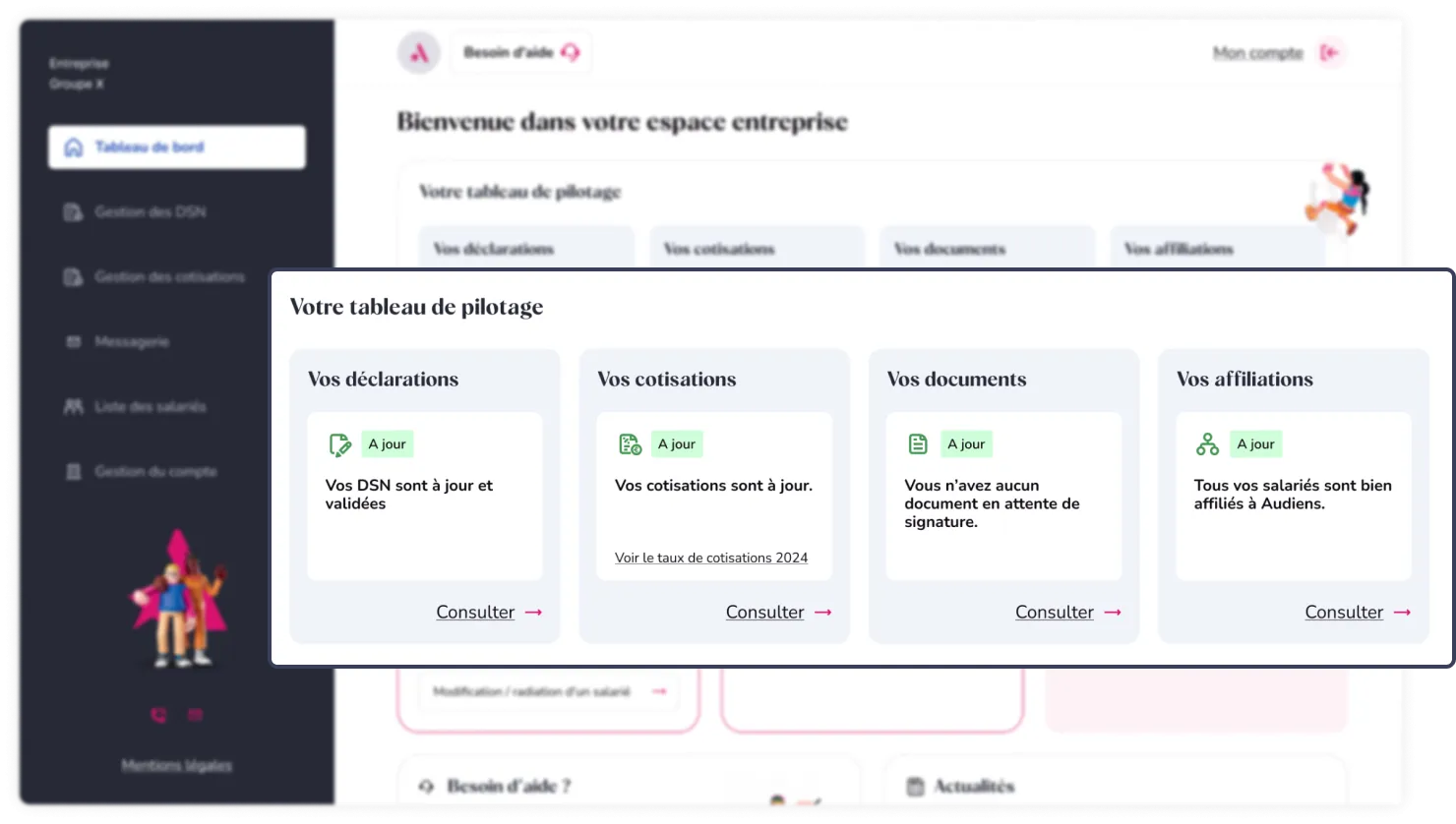
Task: Go to Messagerie in sidebar
Action: [x=131, y=342]
